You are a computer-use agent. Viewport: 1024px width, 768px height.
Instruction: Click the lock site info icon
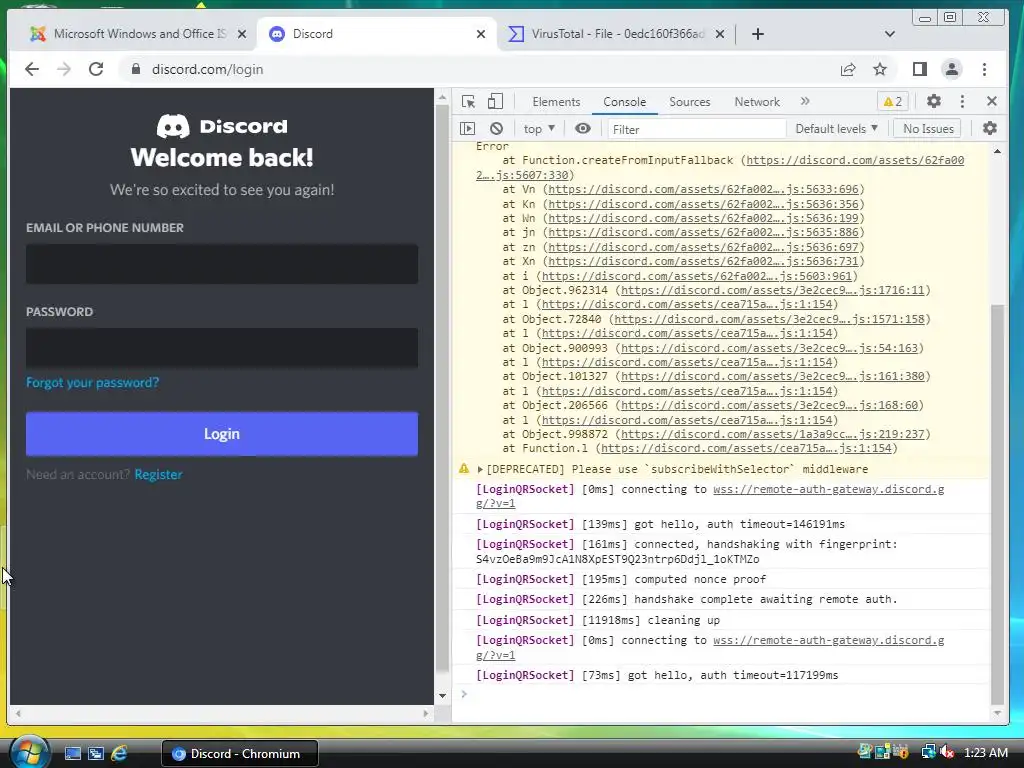(x=136, y=69)
